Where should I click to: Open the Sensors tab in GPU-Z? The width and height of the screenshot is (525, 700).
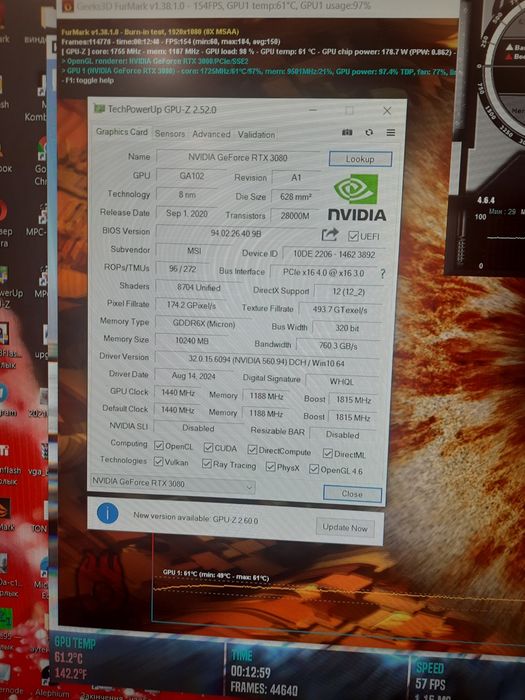170,133
